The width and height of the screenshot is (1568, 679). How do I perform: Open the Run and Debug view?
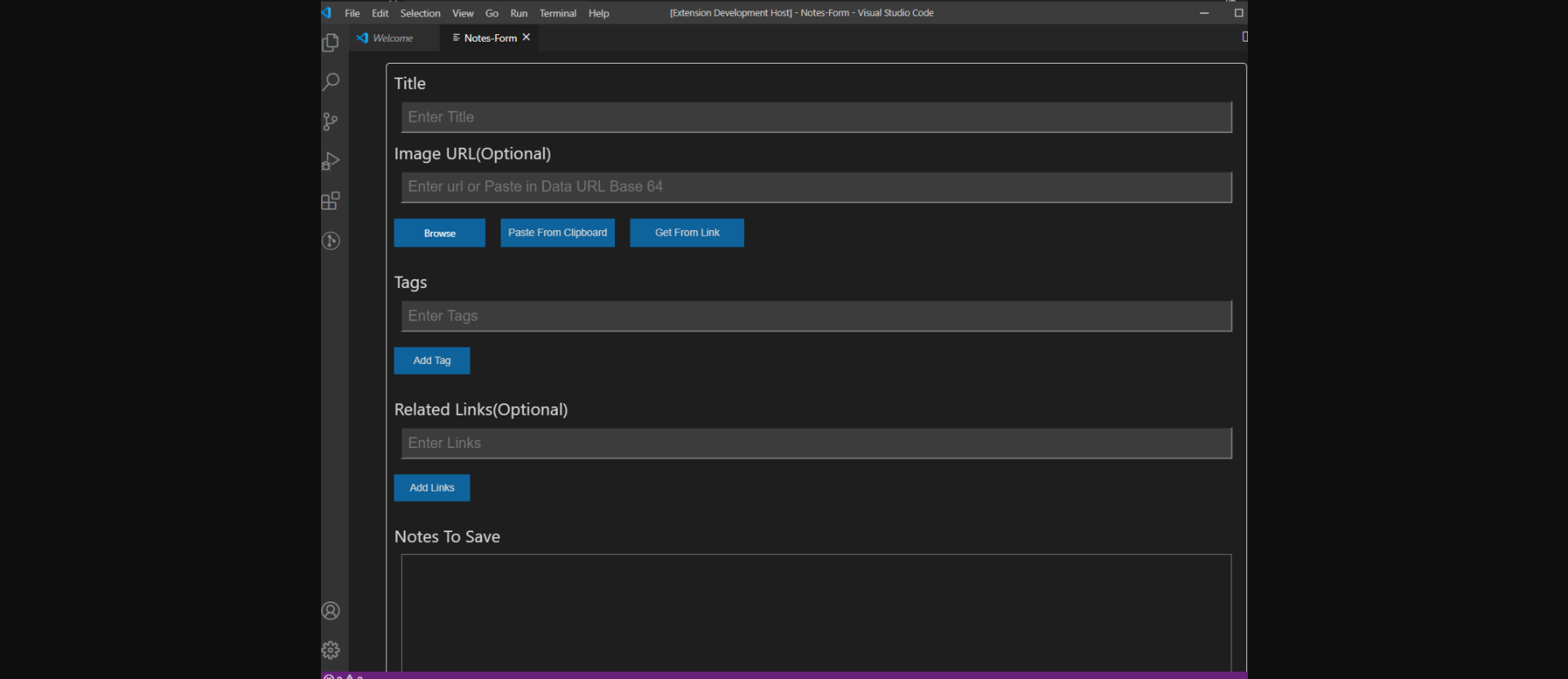[331, 162]
